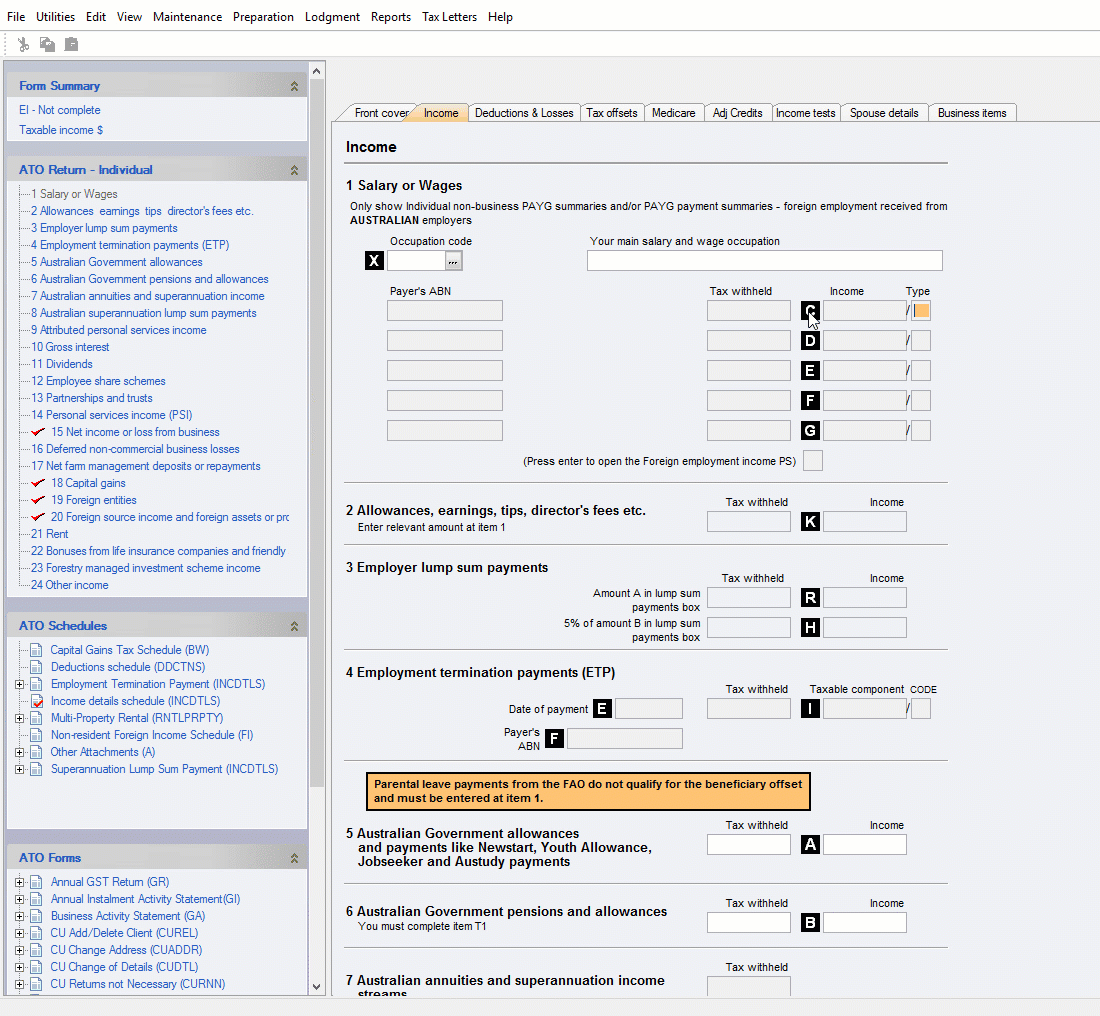Click the ETP CODE box

coord(921,709)
